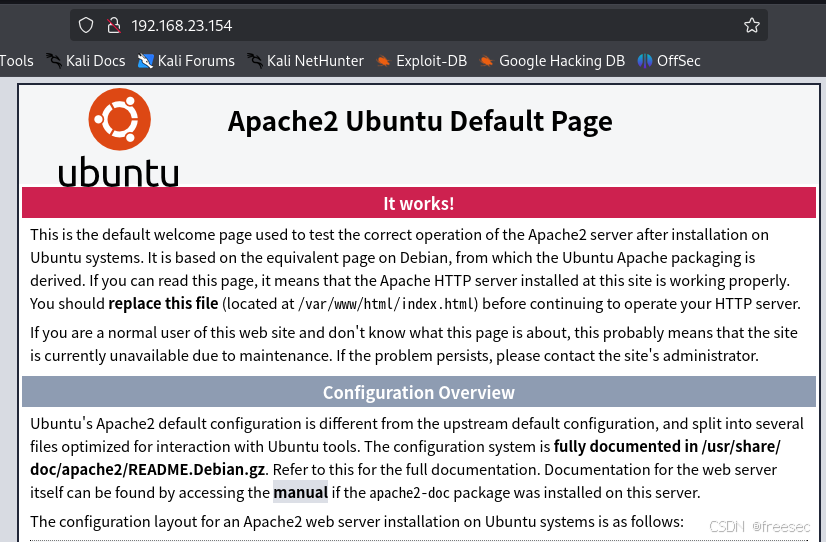Open the OffSec bookmark
Image resolution: width=826 pixels, height=542 pixels.
669,61
